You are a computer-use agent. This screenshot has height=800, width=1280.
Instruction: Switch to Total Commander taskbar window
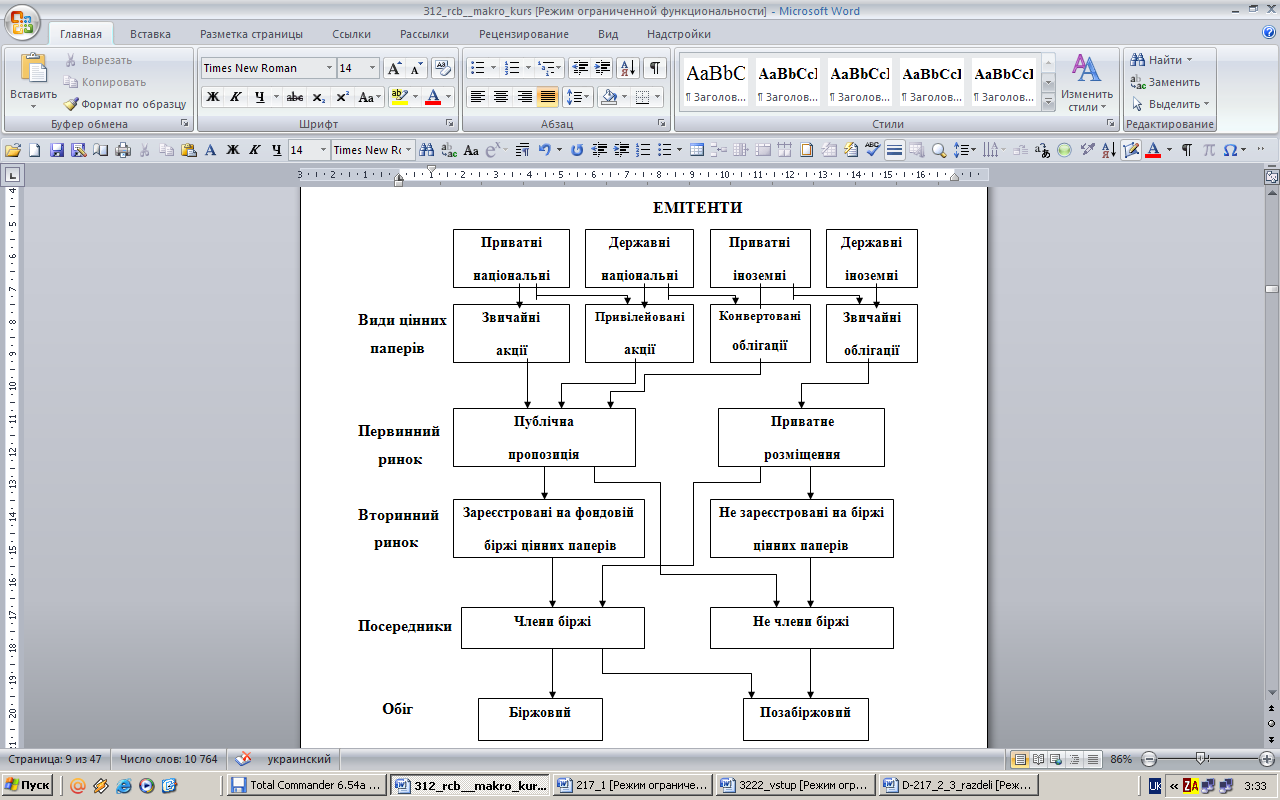coord(306,785)
